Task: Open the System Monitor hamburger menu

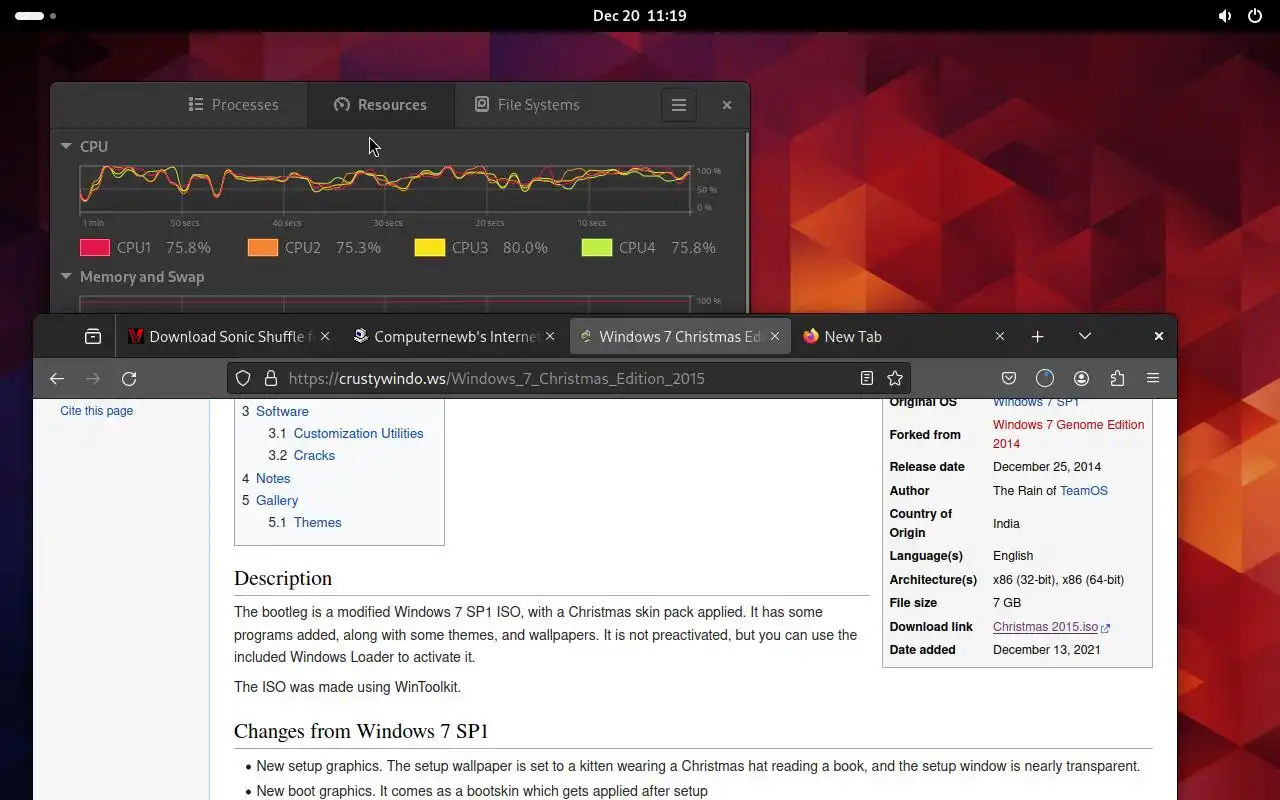Action: tap(678, 105)
